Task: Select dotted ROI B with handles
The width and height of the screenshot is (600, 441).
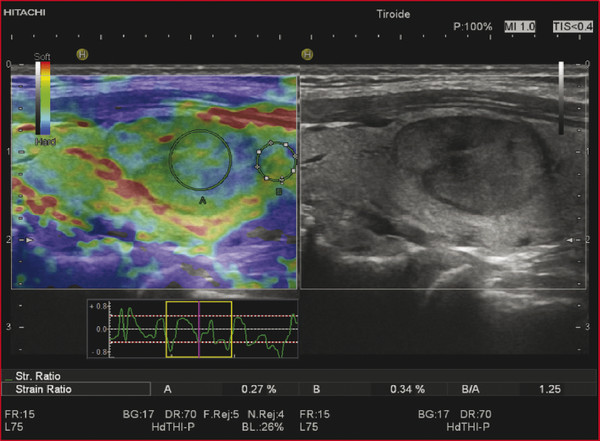Action: coord(275,161)
